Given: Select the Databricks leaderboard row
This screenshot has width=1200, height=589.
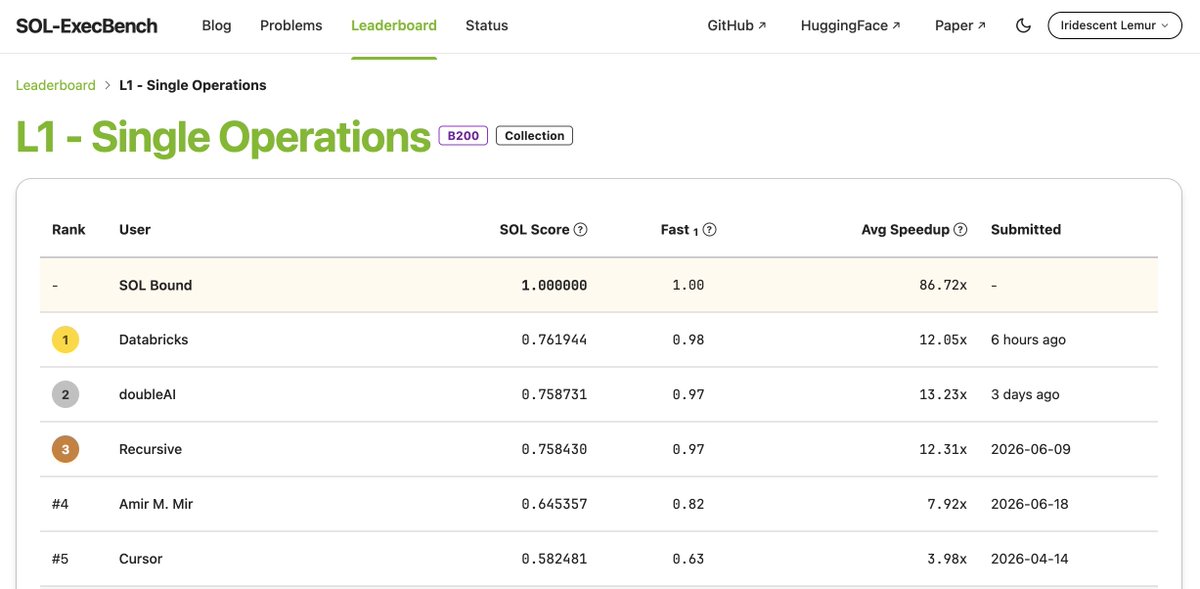Looking at the screenshot, I should point(599,340).
